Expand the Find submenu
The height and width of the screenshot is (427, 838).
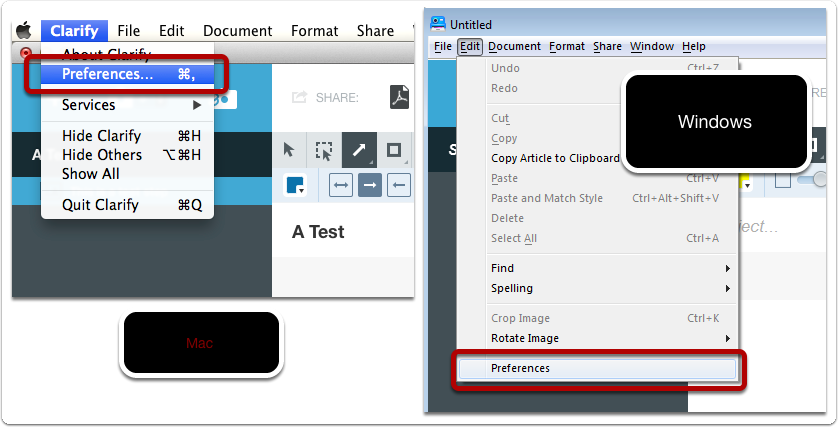[598, 268]
